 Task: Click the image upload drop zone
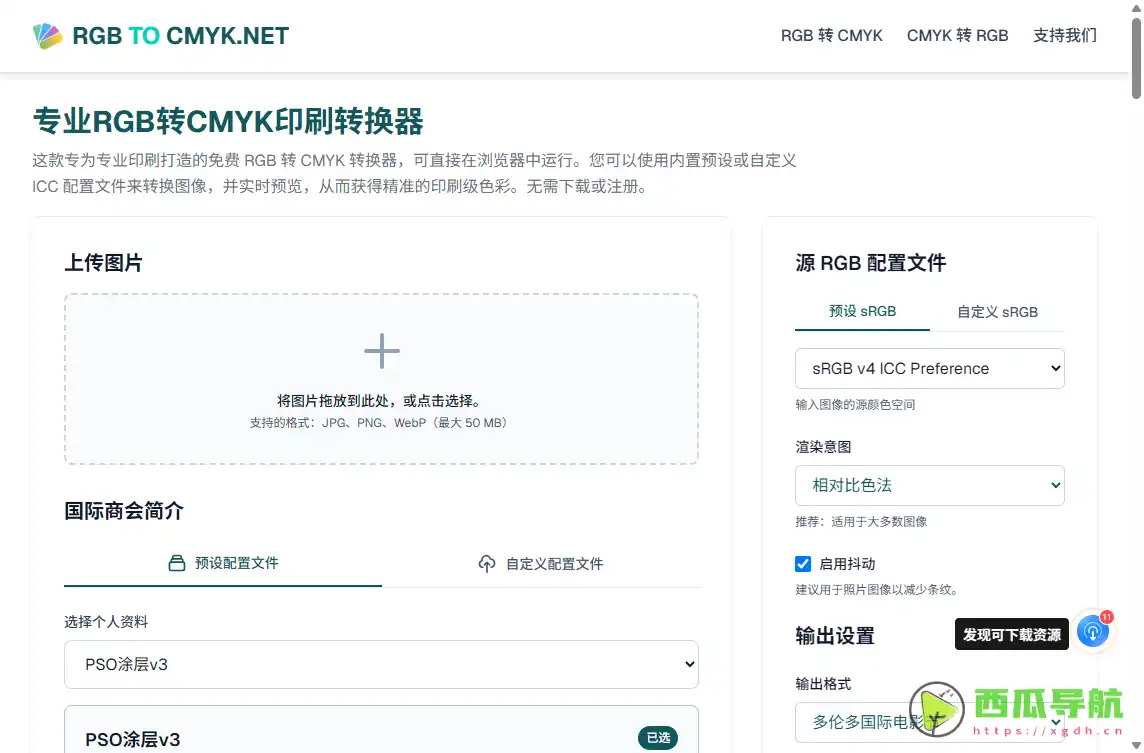pyautogui.click(x=382, y=379)
